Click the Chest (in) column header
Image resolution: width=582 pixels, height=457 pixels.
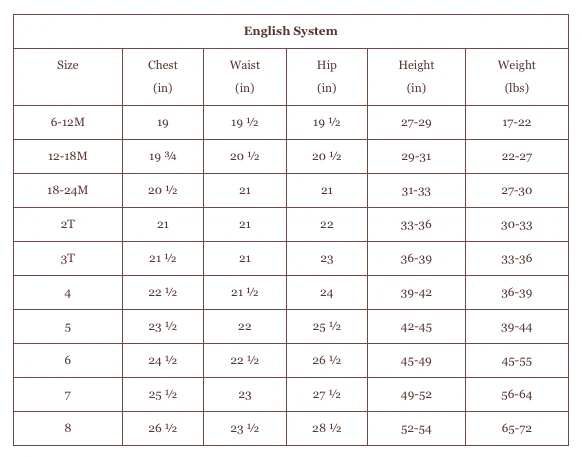pyautogui.click(x=163, y=76)
